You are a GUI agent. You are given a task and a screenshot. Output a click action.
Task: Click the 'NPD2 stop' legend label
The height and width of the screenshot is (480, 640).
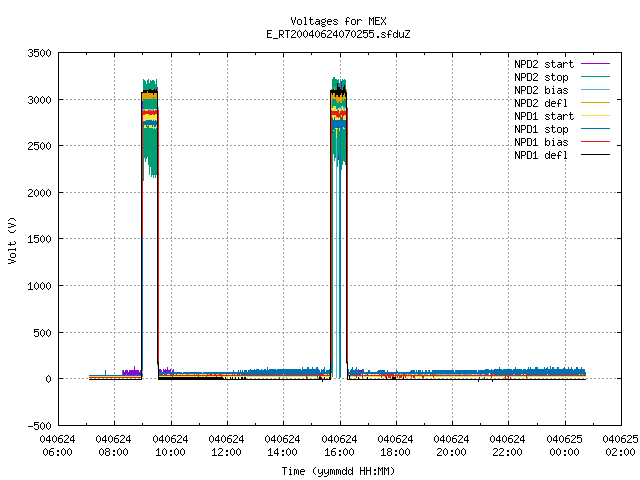pos(541,77)
